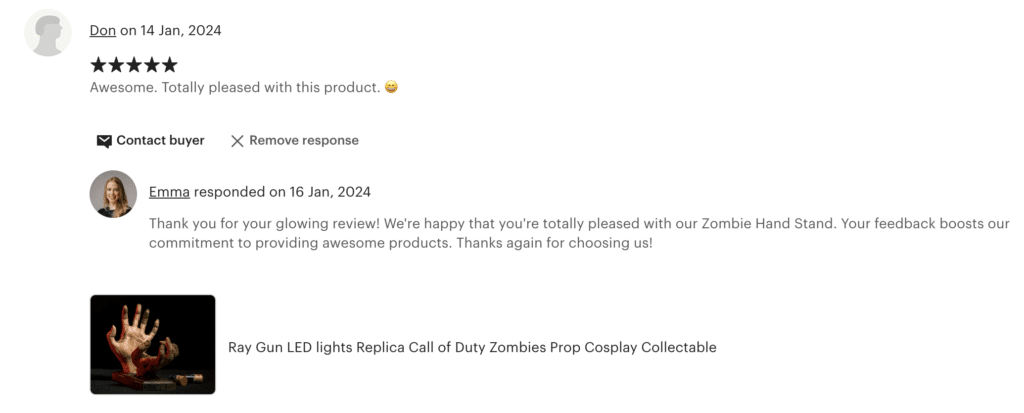
Task: Click Emma's profile photo
Action: pos(114,194)
